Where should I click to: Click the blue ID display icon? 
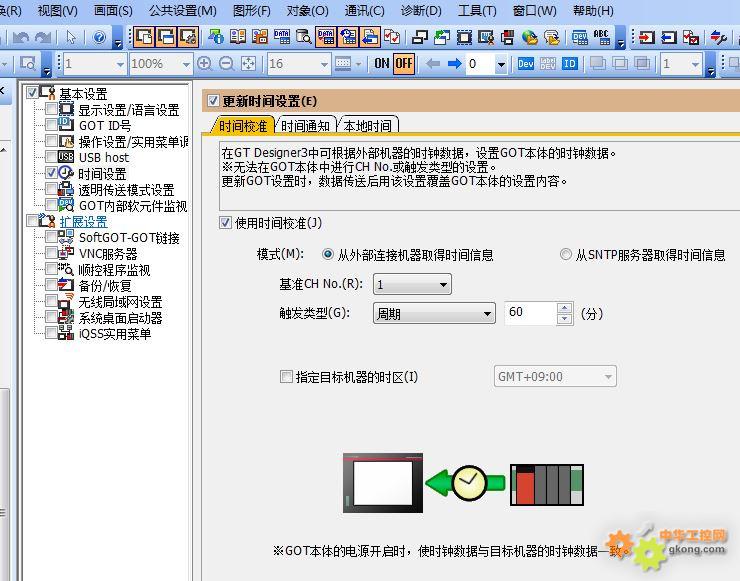[570, 63]
